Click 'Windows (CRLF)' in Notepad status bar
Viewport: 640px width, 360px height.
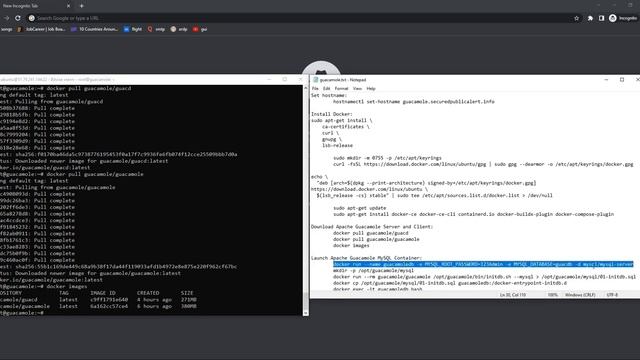pos(580,295)
